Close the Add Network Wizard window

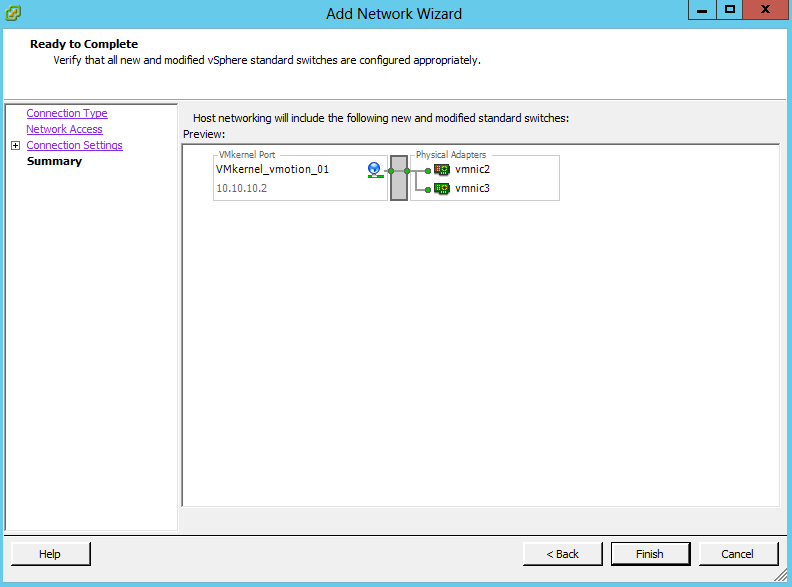766,10
